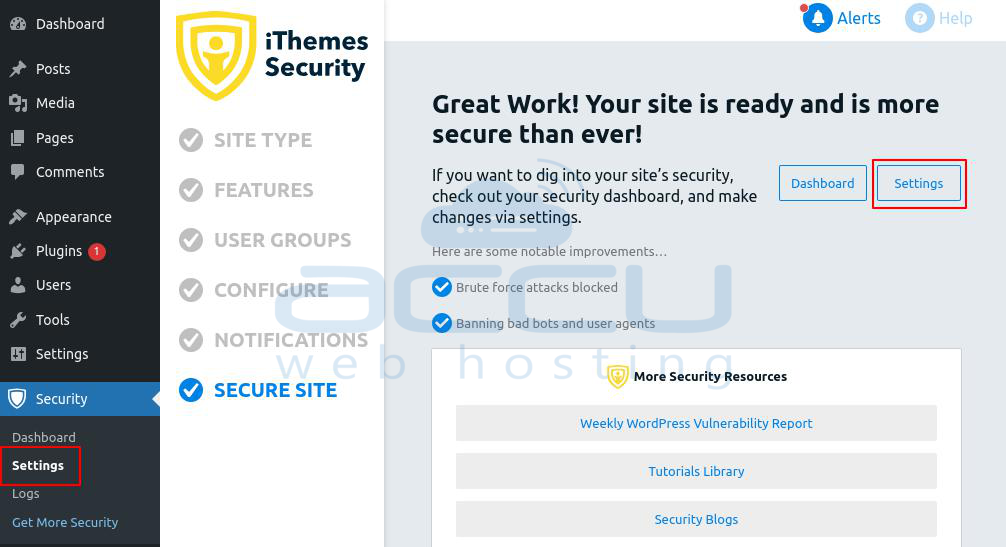The height and width of the screenshot is (547, 1006).
Task: Click the SITE TYPE step checkmark
Action: tap(191, 140)
